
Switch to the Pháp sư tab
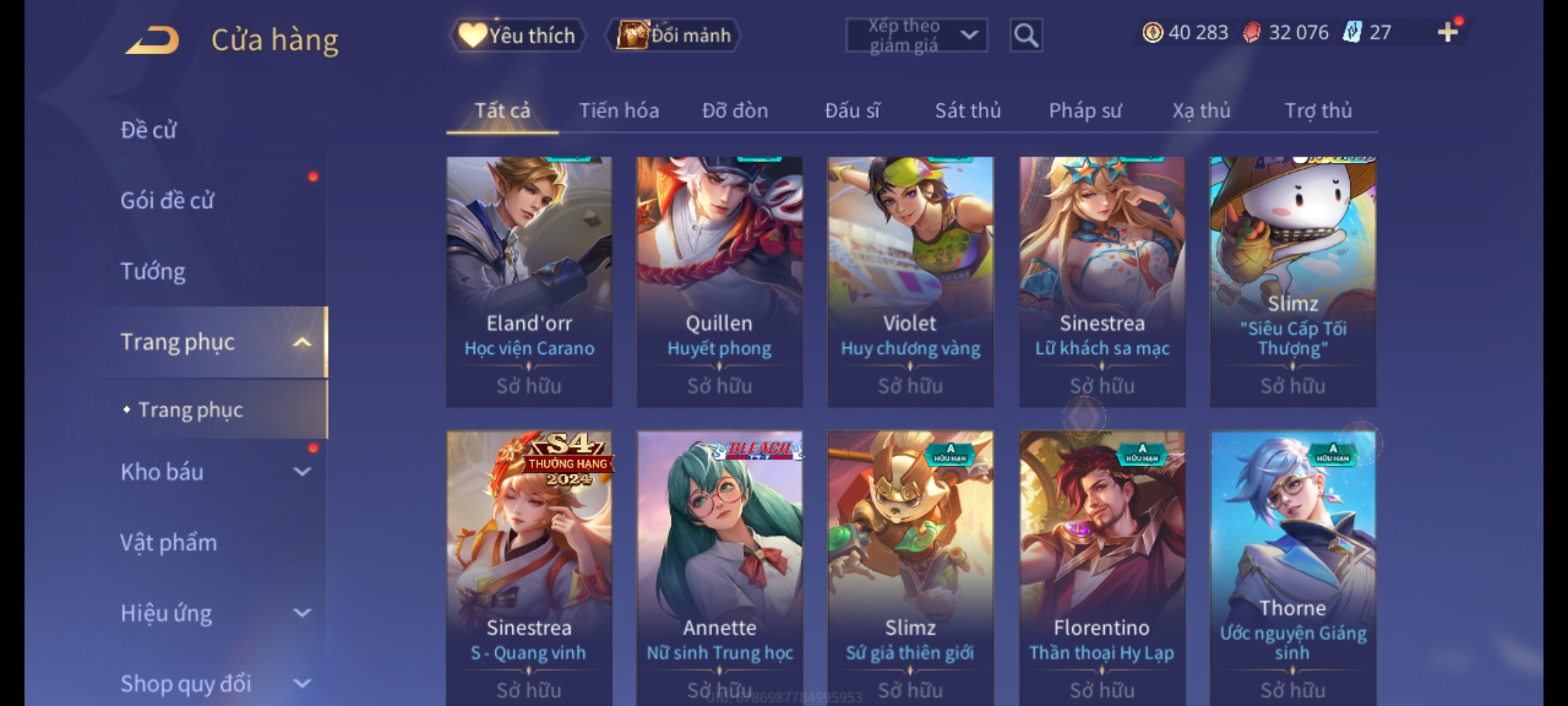click(x=1085, y=110)
